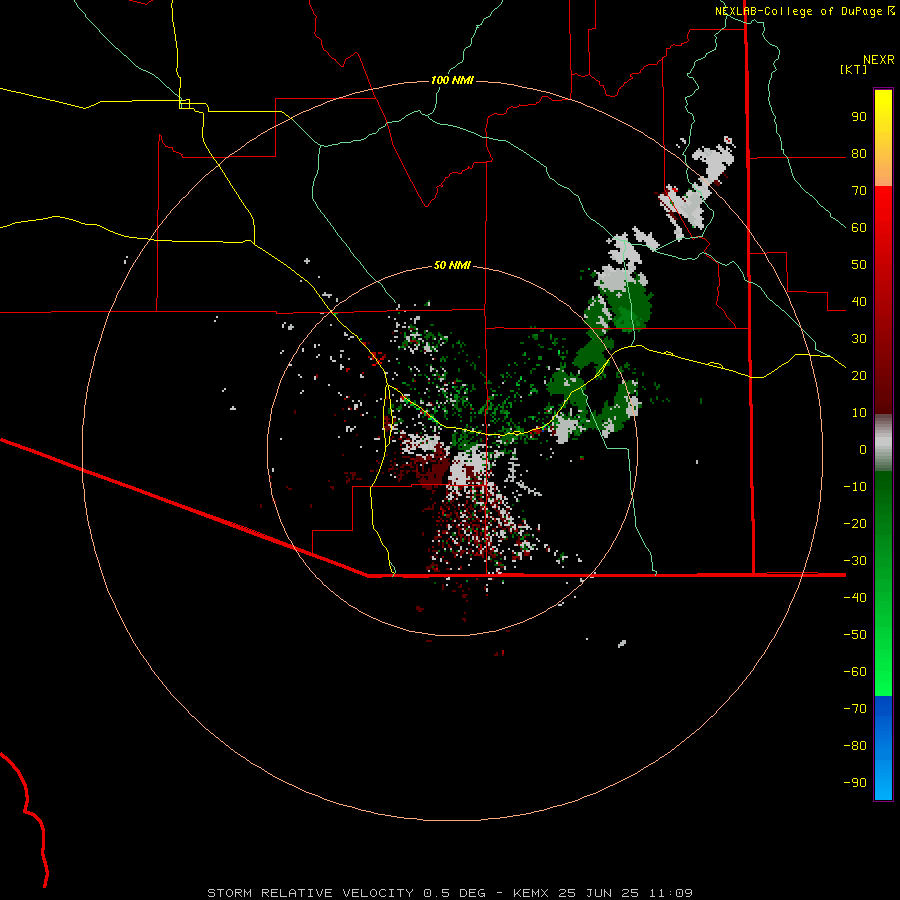Click the -30 value on velocity scale
The width and height of the screenshot is (900, 900).
855,561
